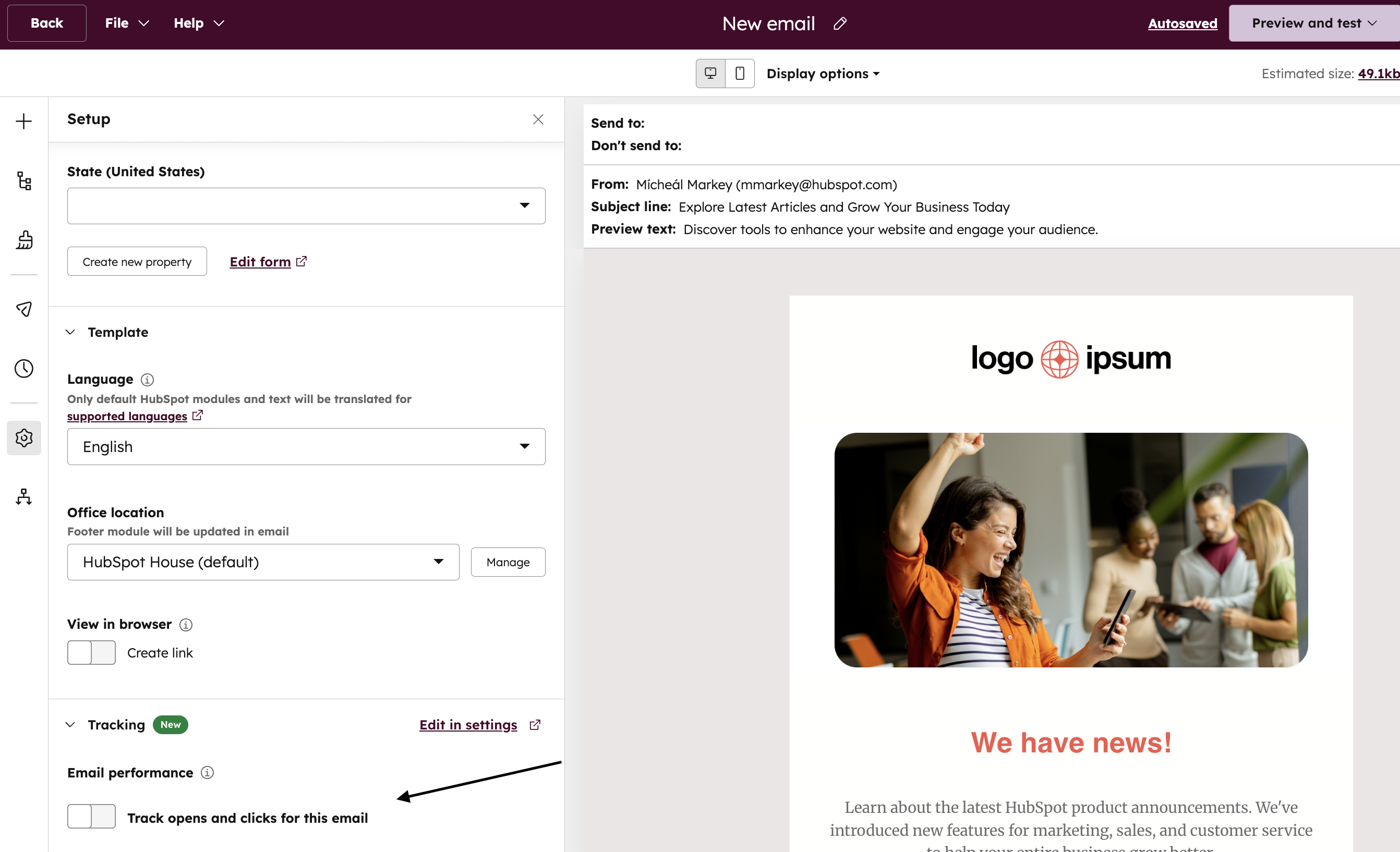Click the plus add-content sidebar icon

tap(24, 121)
